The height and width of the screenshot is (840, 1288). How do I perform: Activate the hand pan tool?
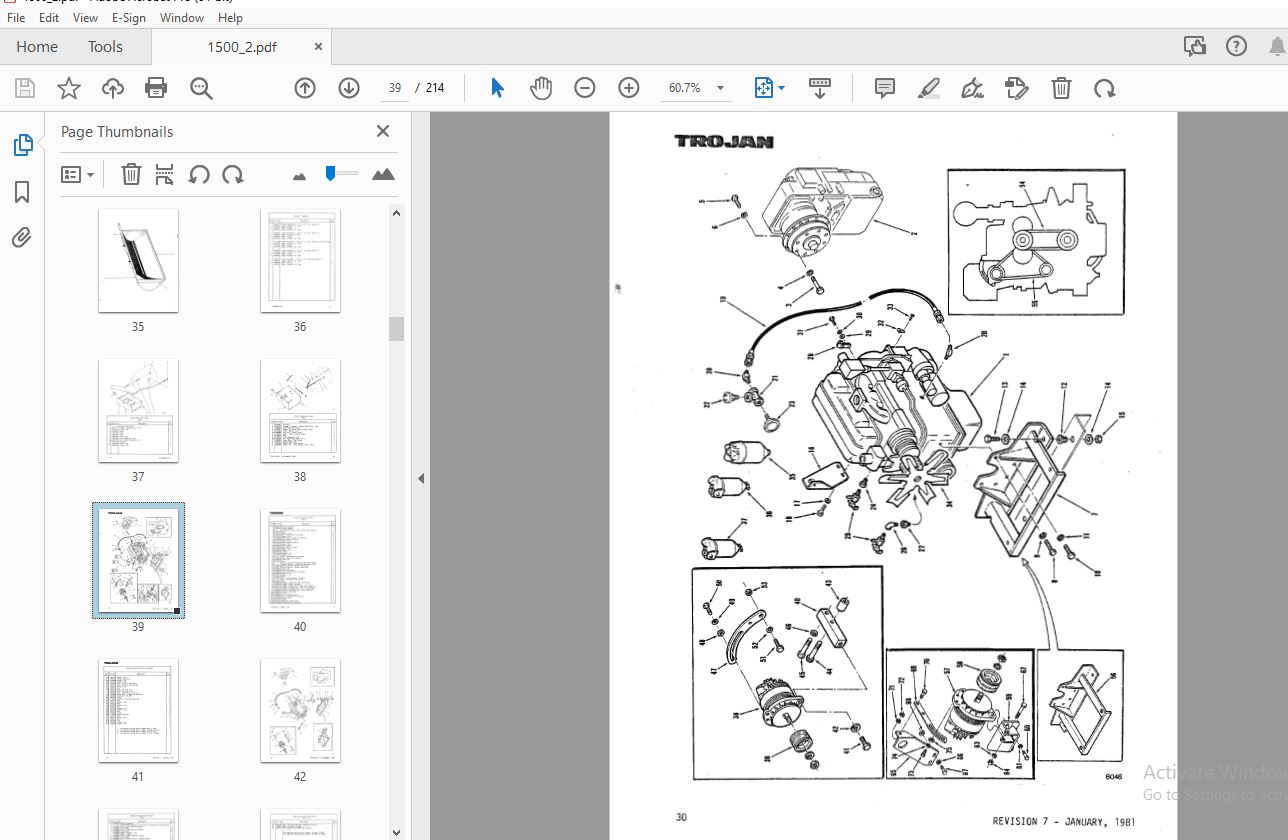click(541, 88)
